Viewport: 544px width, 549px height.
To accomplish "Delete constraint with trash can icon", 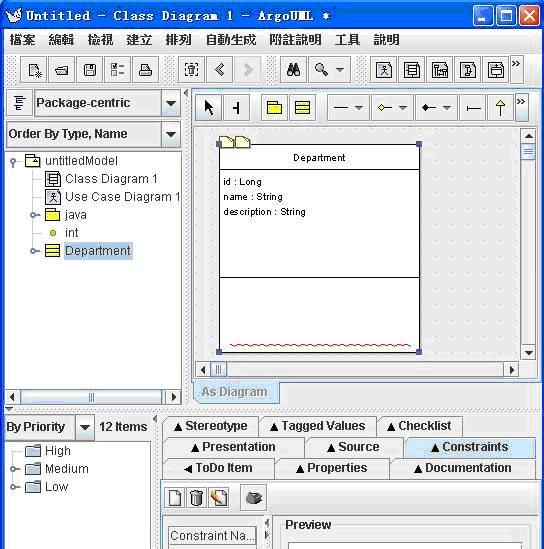I will pyautogui.click(x=196, y=497).
